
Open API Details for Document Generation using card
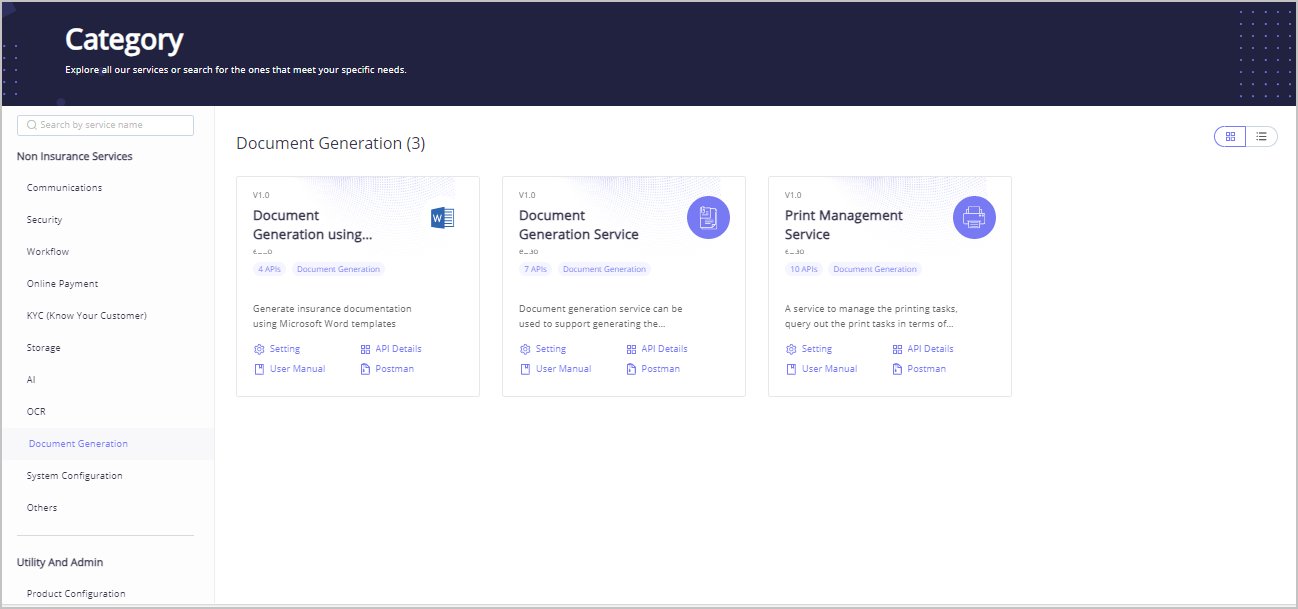(x=398, y=349)
